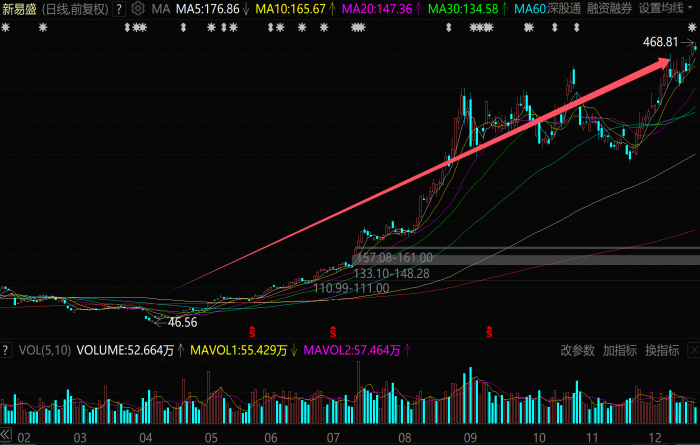The image size is (700, 445).
Task: Click the help question mark beside 前复权
Action: (x=120, y=9)
